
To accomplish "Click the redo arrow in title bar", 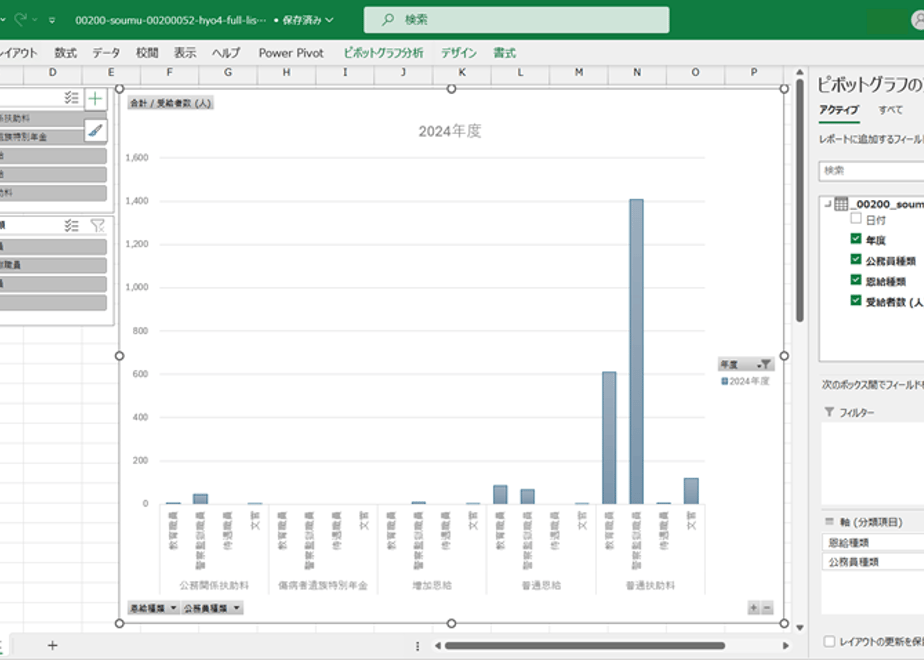I will (x=20, y=19).
